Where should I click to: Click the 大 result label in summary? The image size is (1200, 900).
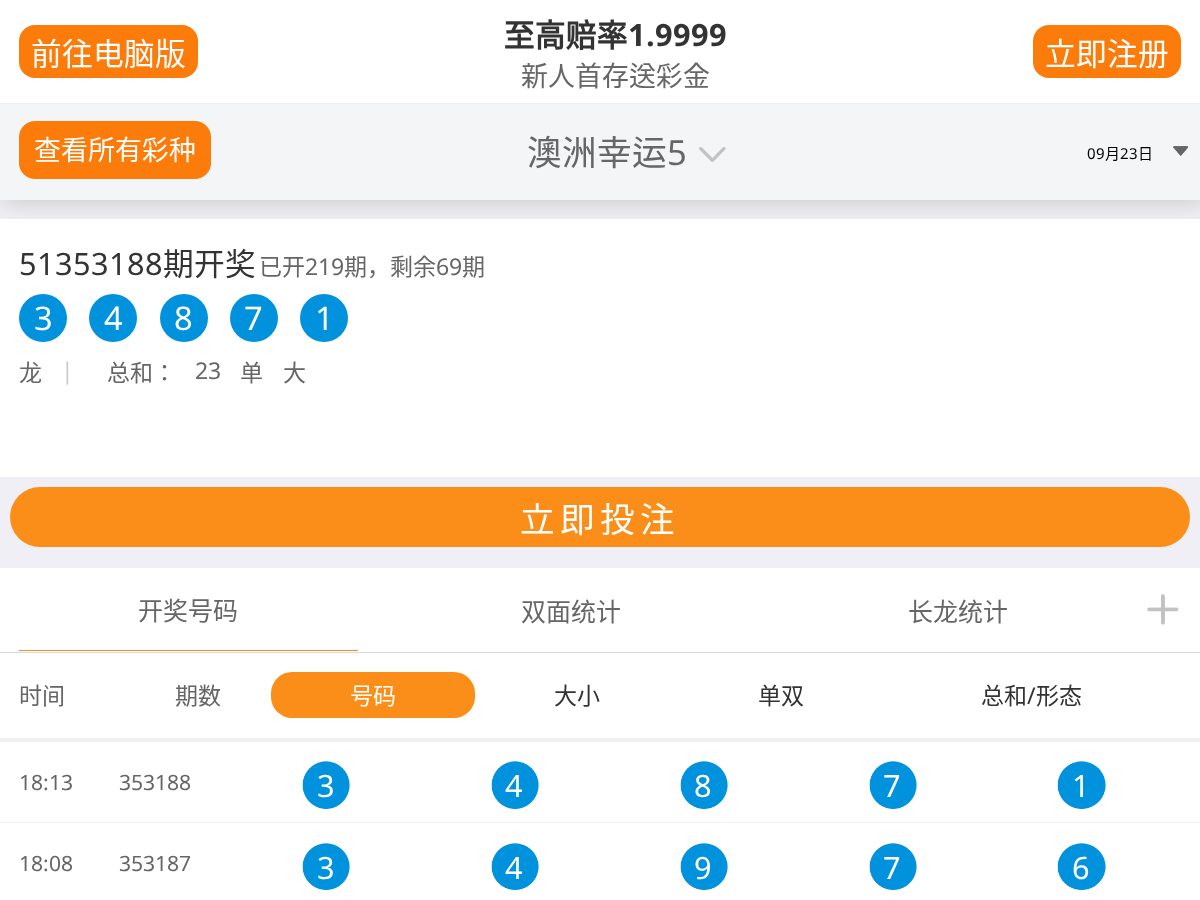(x=294, y=373)
